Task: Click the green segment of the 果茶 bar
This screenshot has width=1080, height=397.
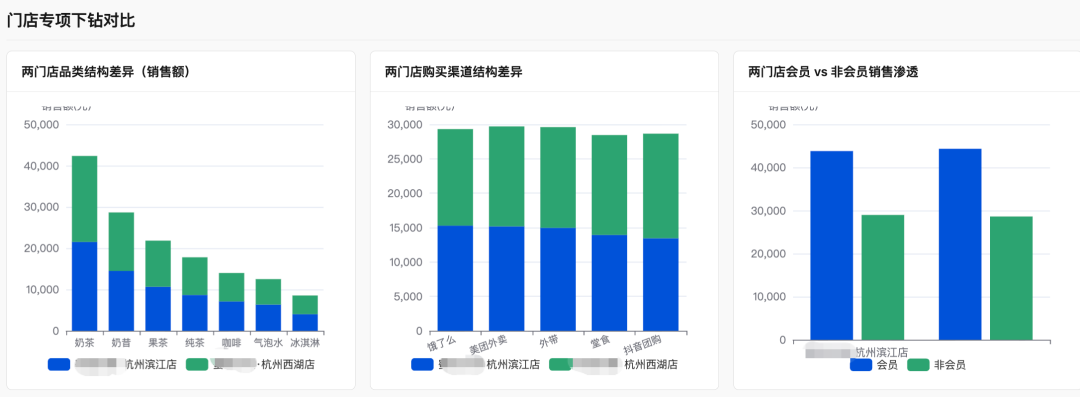Action: click(158, 263)
